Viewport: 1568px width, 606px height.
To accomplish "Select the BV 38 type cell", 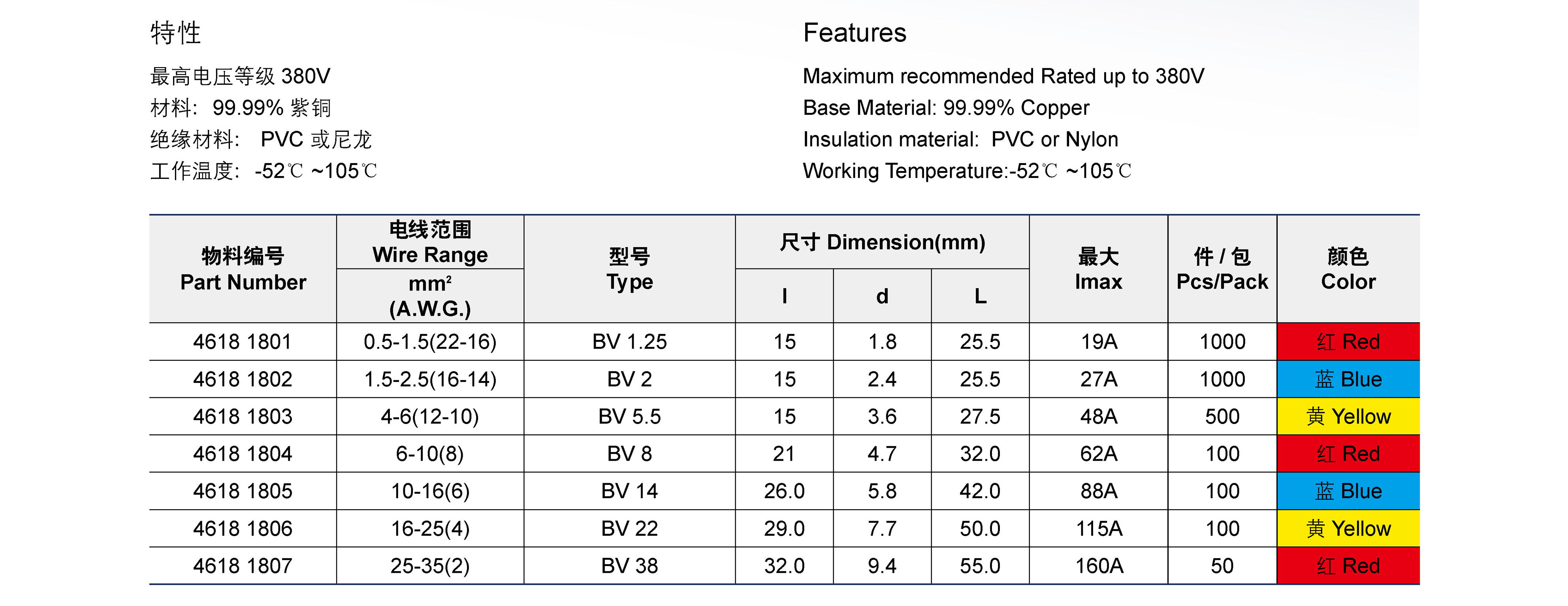I will 629,567.
